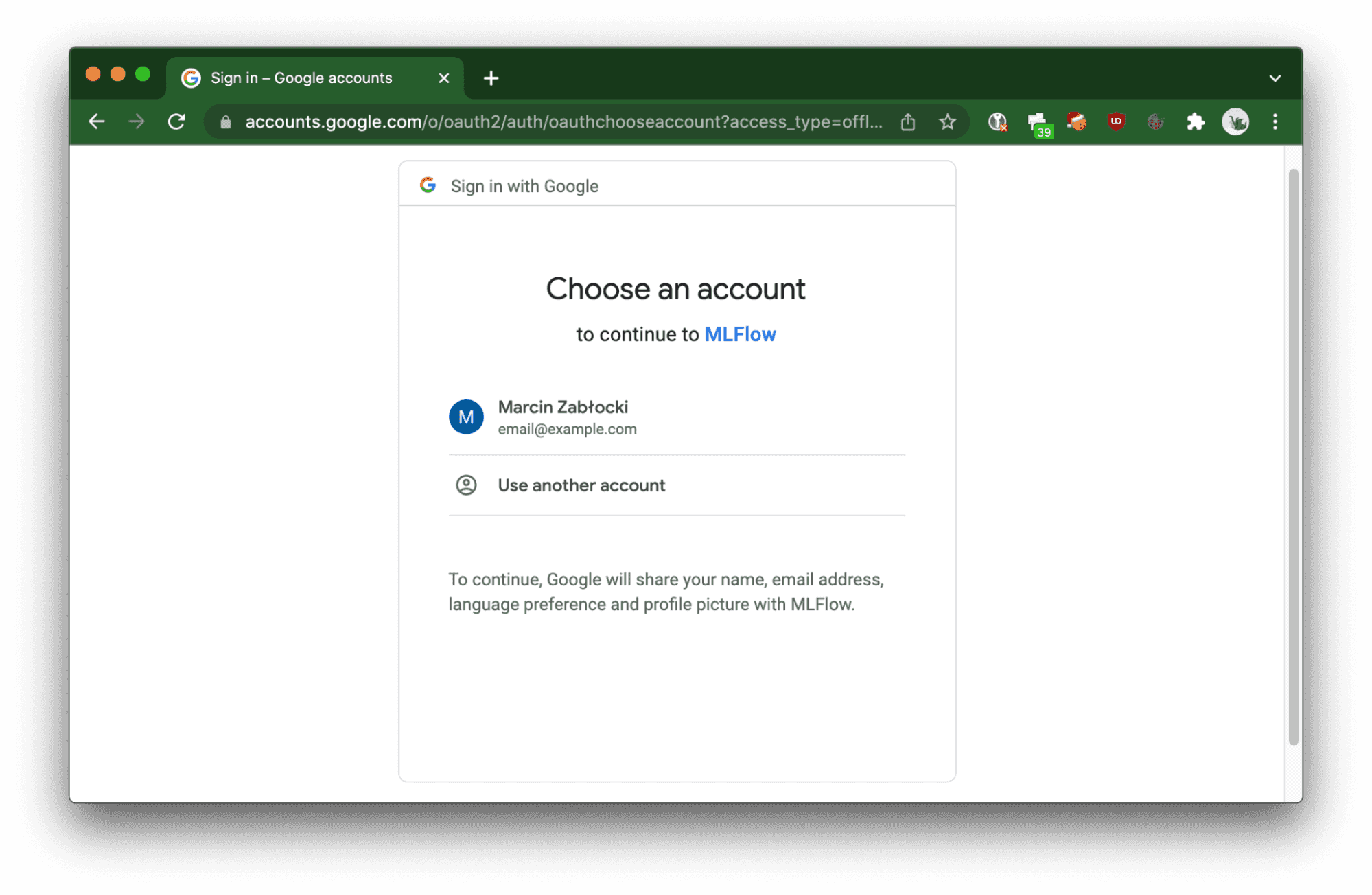Click the address bar URL
This screenshot has height=895, width=1372.
tap(563, 121)
